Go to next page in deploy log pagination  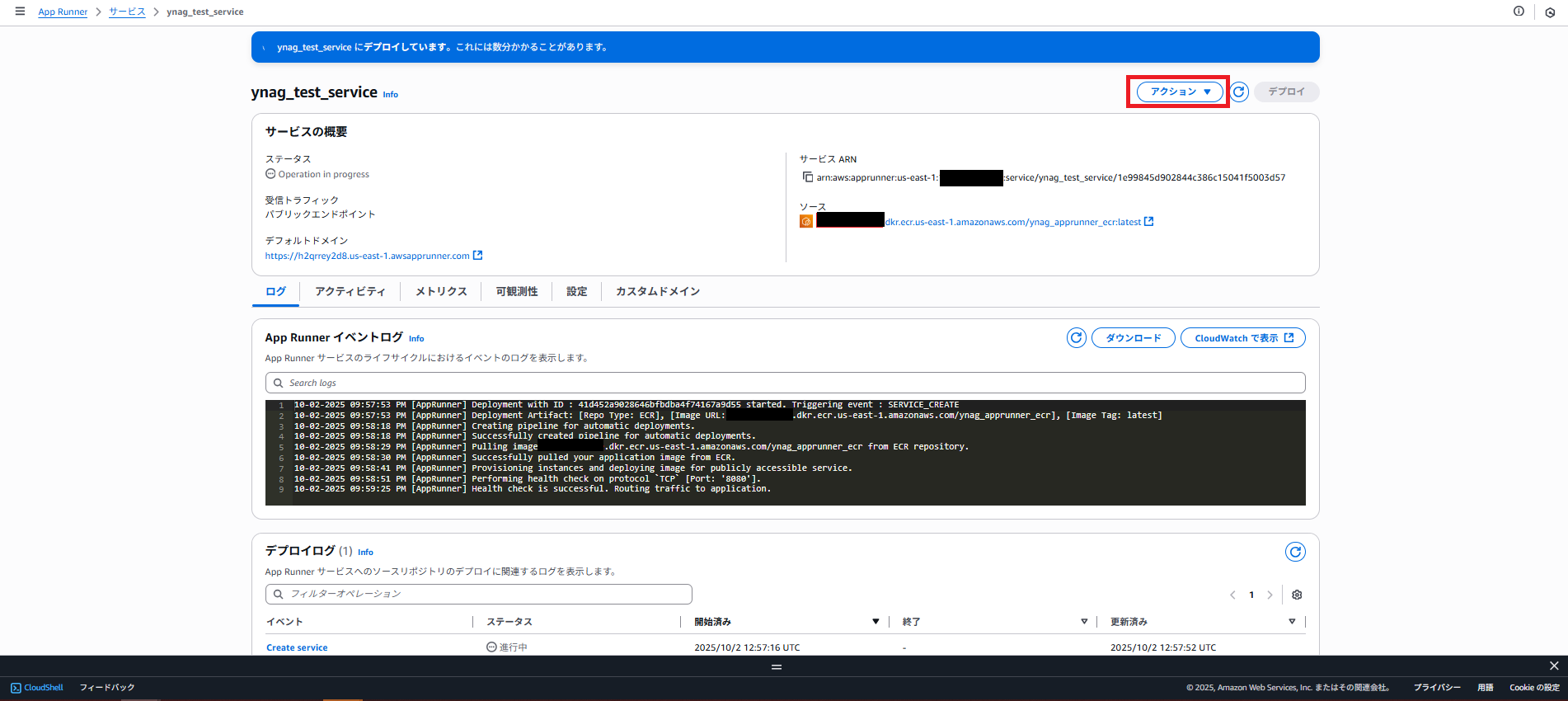tap(1270, 595)
